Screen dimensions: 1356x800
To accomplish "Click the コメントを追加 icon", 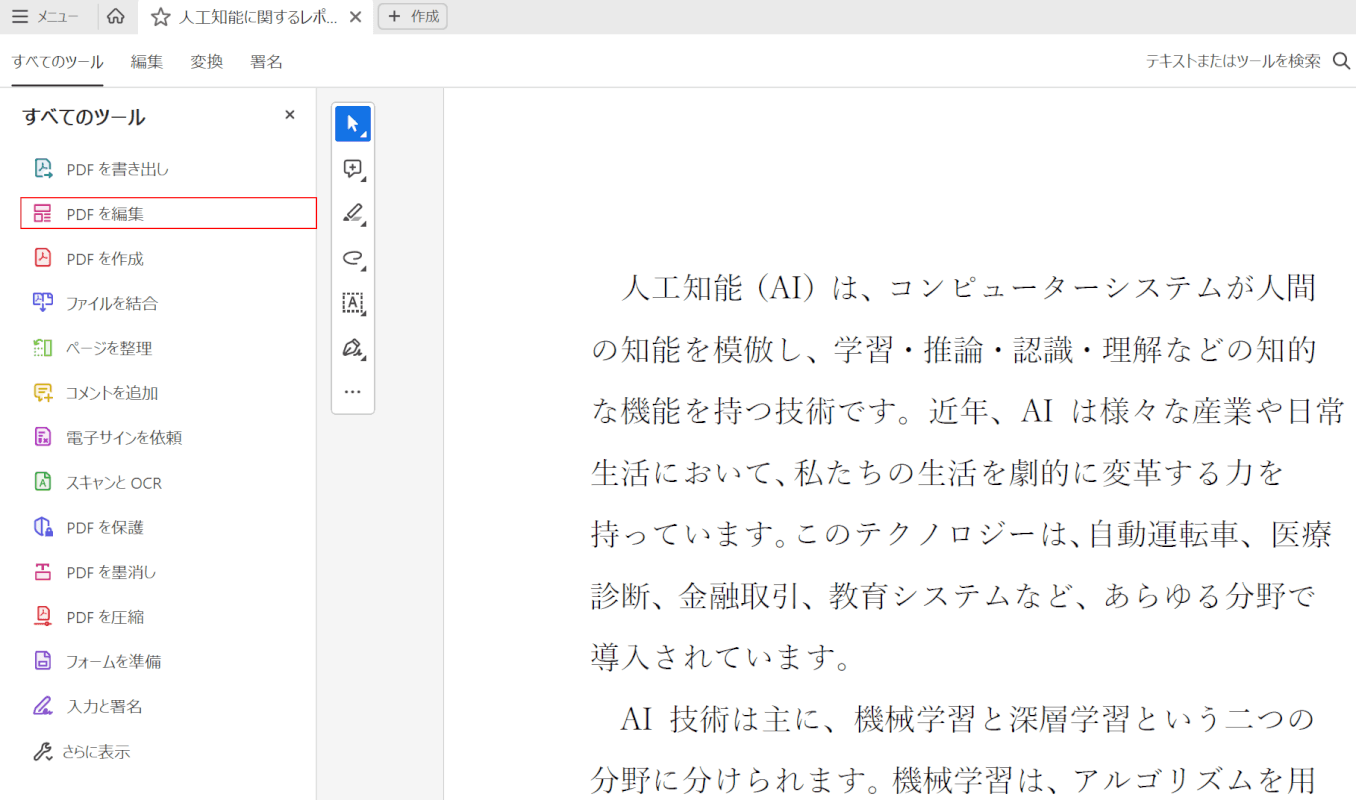I will 43,393.
